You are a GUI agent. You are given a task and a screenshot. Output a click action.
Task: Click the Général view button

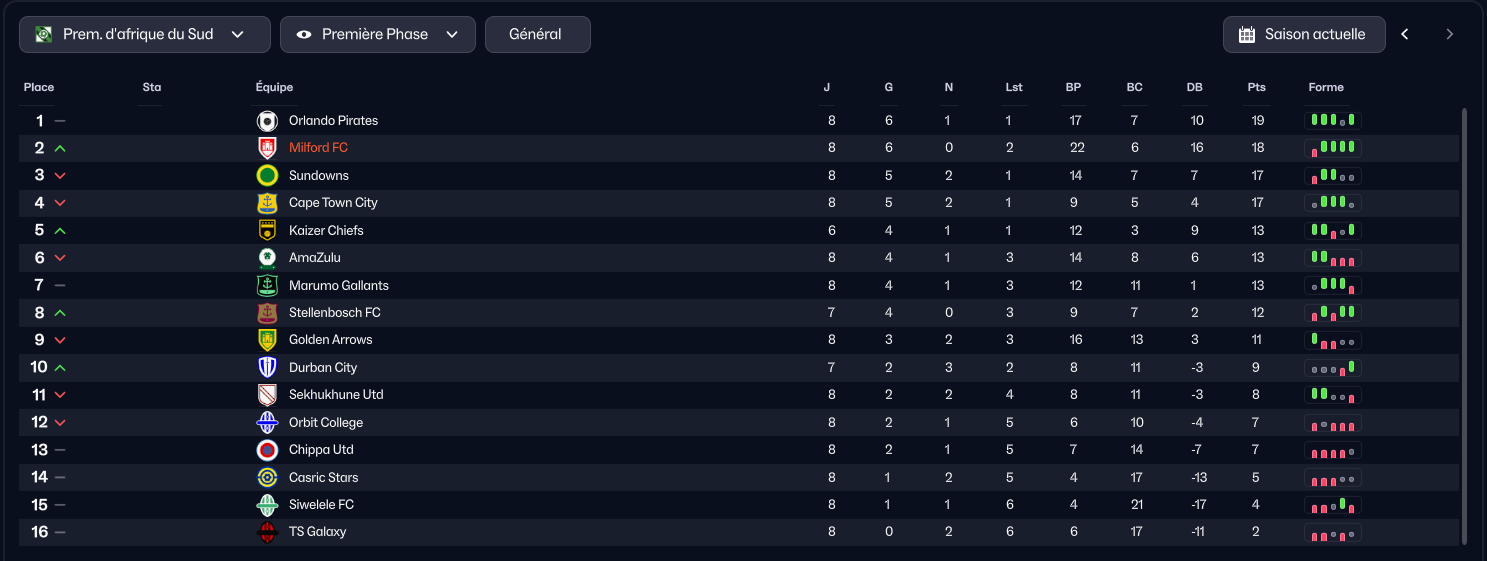click(538, 34)
